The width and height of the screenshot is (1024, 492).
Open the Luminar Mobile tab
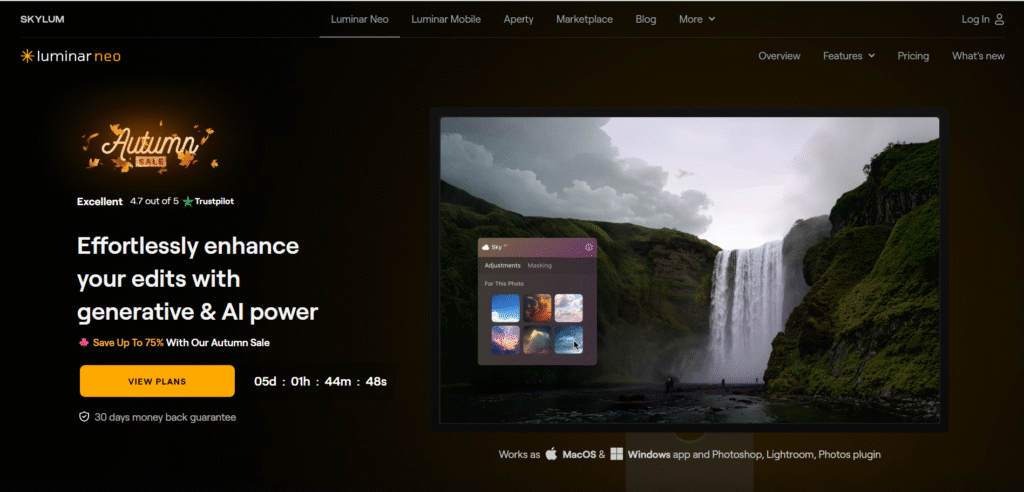(446, 19)
